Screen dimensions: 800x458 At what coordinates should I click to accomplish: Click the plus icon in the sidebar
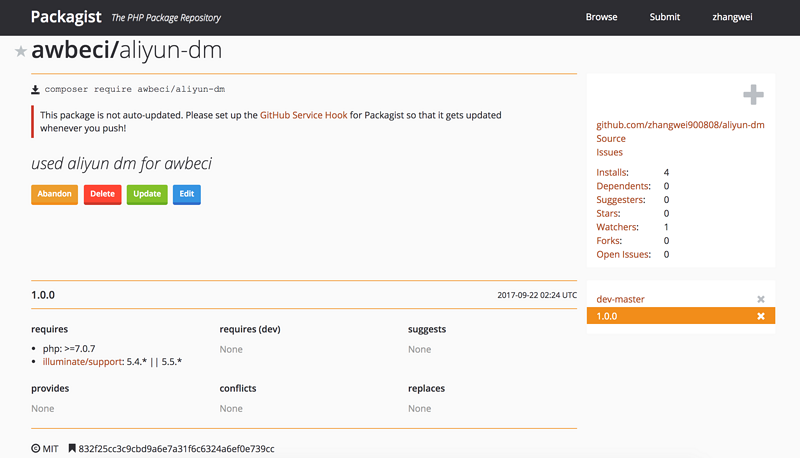(x=753, y=94)
